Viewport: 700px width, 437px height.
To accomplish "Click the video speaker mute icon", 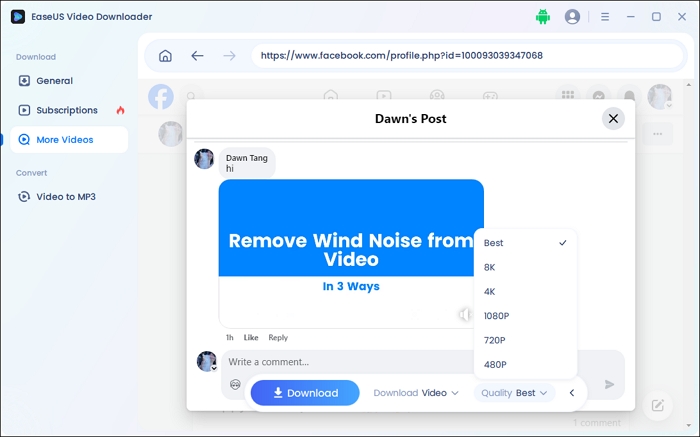I will (x=465, y=315).
